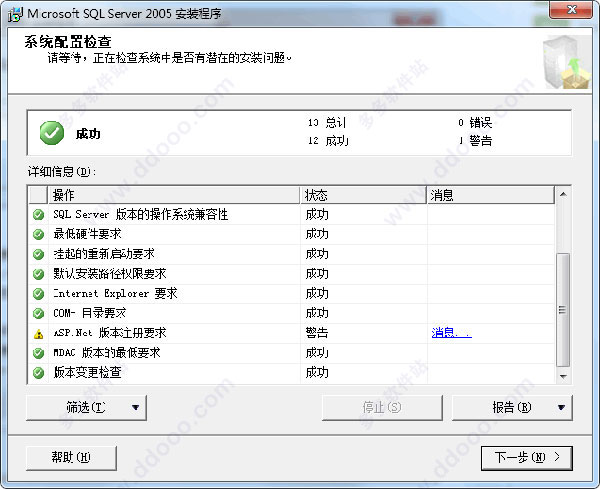The height and width of the screenshot is (489, 600).
Task: Click the yellow warning icon for ASP.Net 版本注册要求
Action: (38, 333)
